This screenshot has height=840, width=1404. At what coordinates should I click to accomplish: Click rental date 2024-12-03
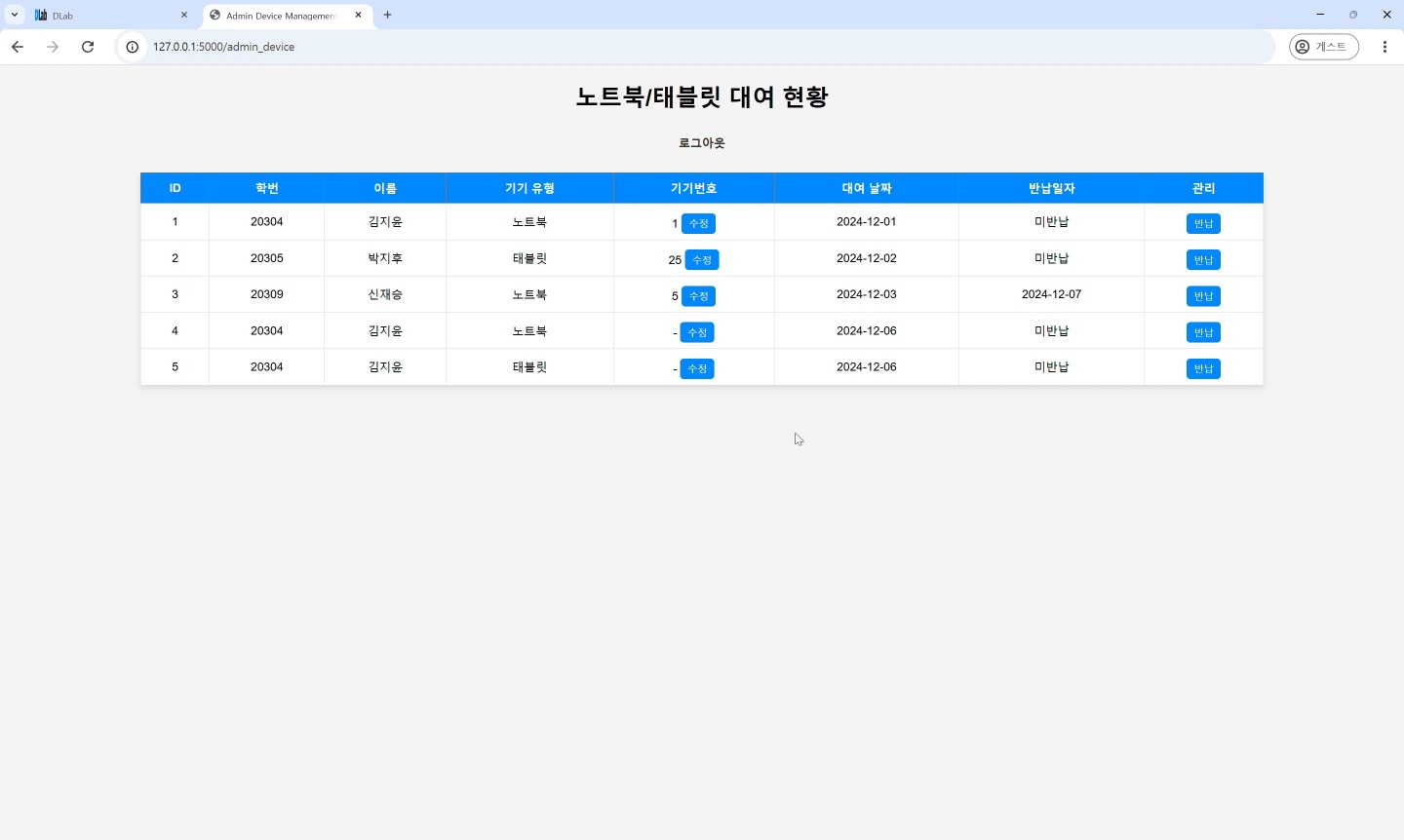tap(867, 294)
